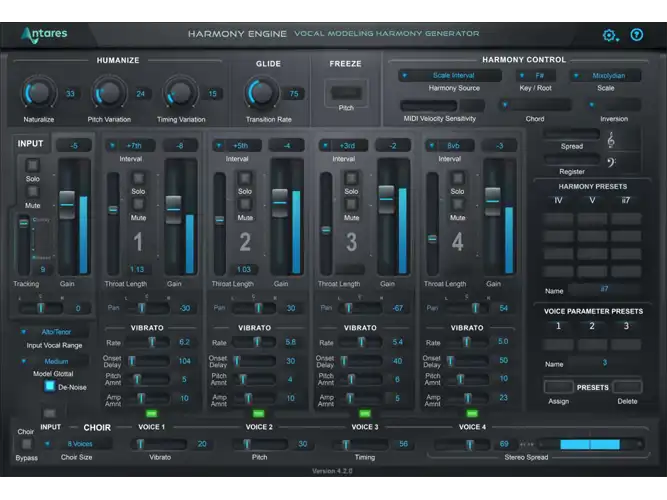
Task: Open the Scale Mixolydian dropdown
Action: pos(605,75)
